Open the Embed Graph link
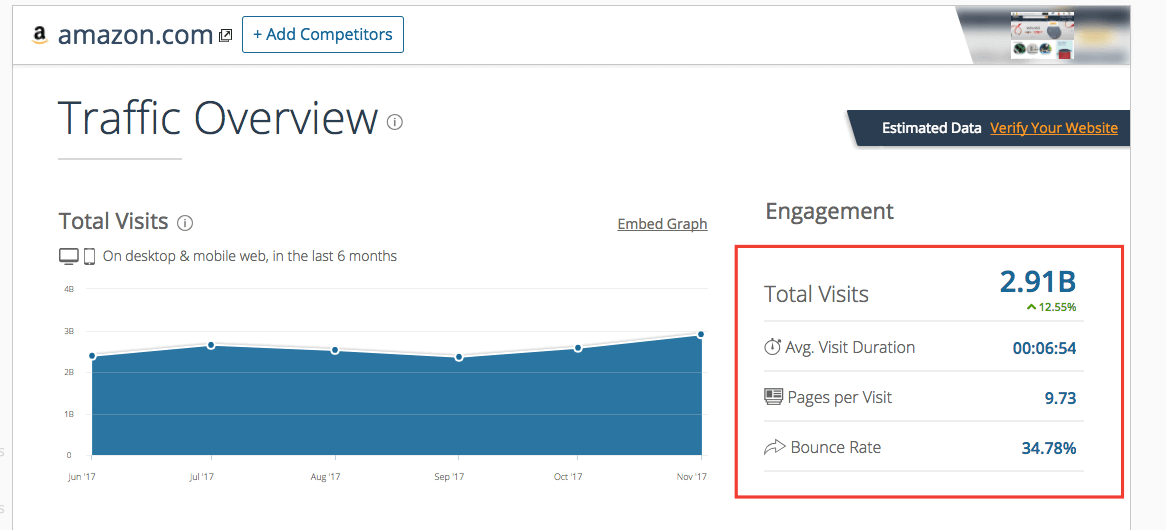1166x530 pixels. click(x=662, y=224)
